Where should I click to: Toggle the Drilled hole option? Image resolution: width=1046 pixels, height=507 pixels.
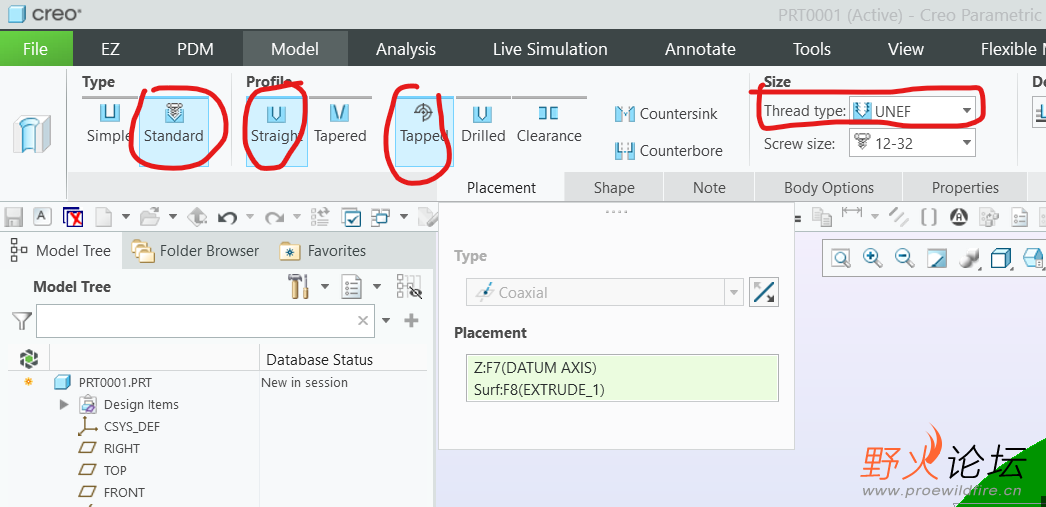coord(483,123)
